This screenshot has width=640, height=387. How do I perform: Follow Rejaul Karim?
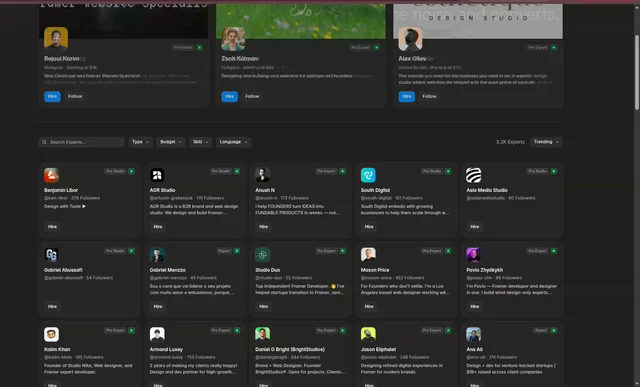(x=75, y=96)
